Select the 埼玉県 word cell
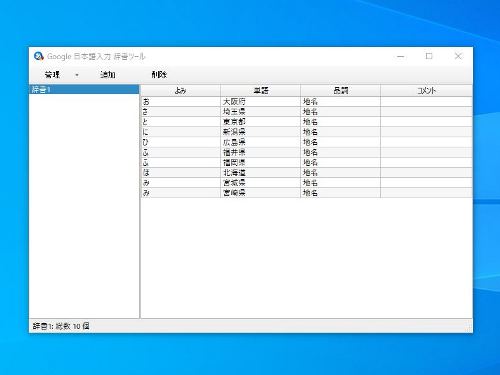This screenshot has width=500, height=375. (x=260, y=112)
